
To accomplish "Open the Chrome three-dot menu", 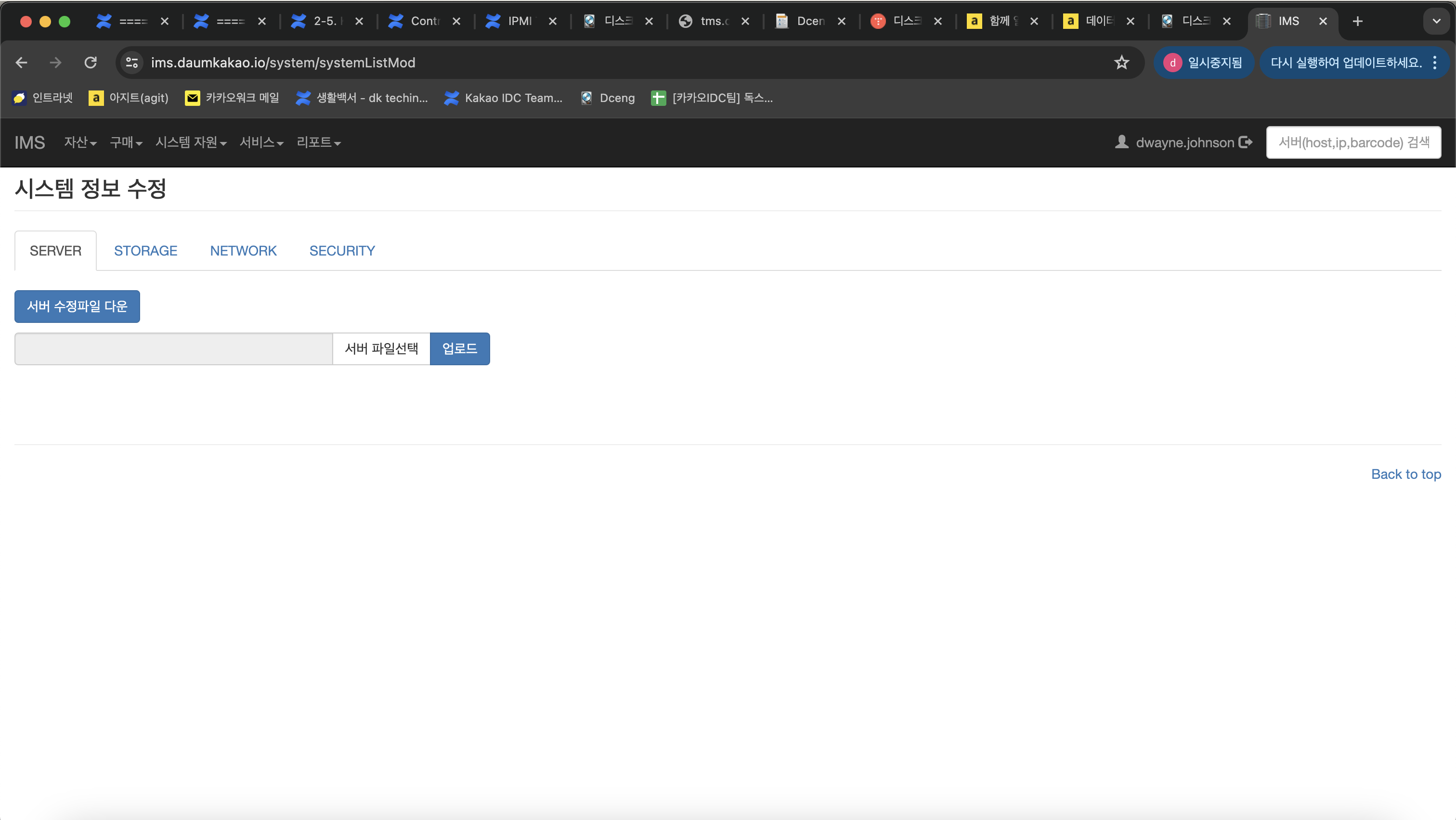I will coord(1434,62).
